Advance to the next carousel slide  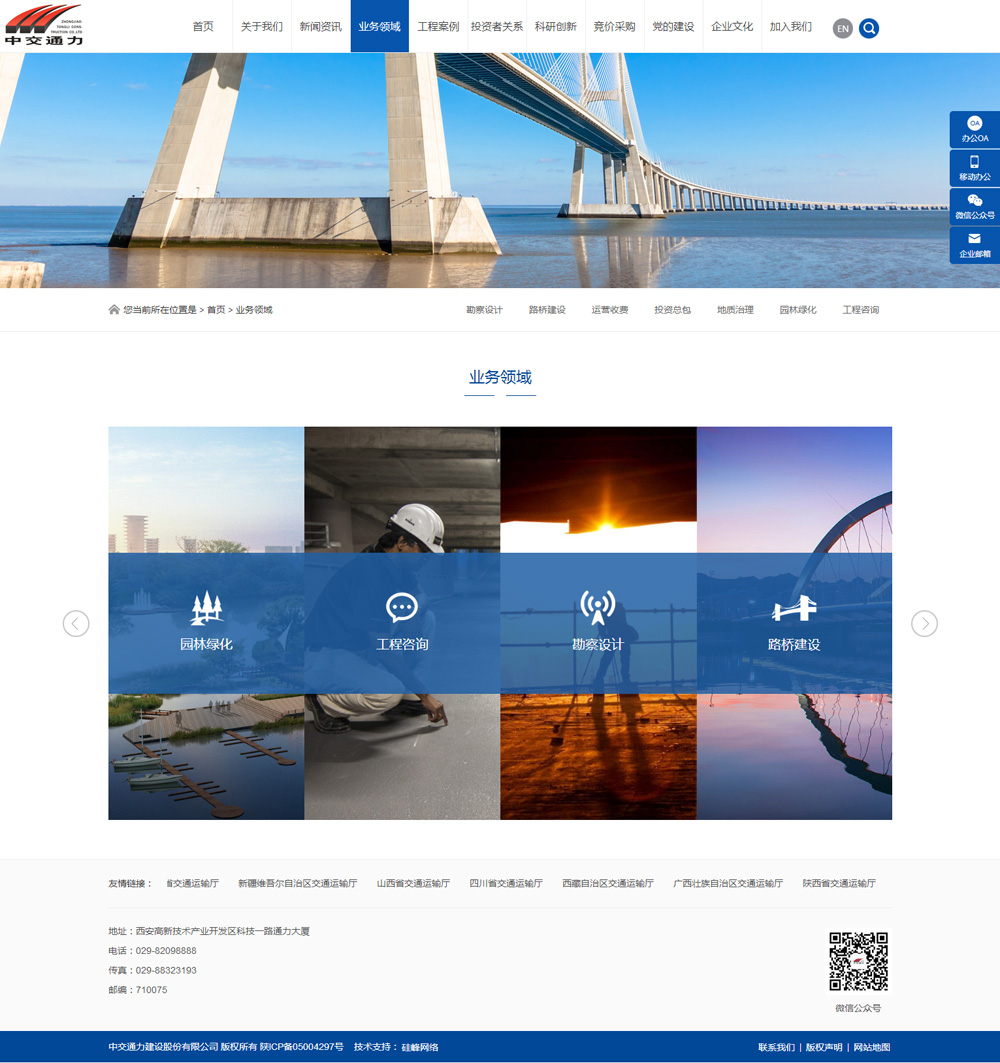[x=924, y=623]
